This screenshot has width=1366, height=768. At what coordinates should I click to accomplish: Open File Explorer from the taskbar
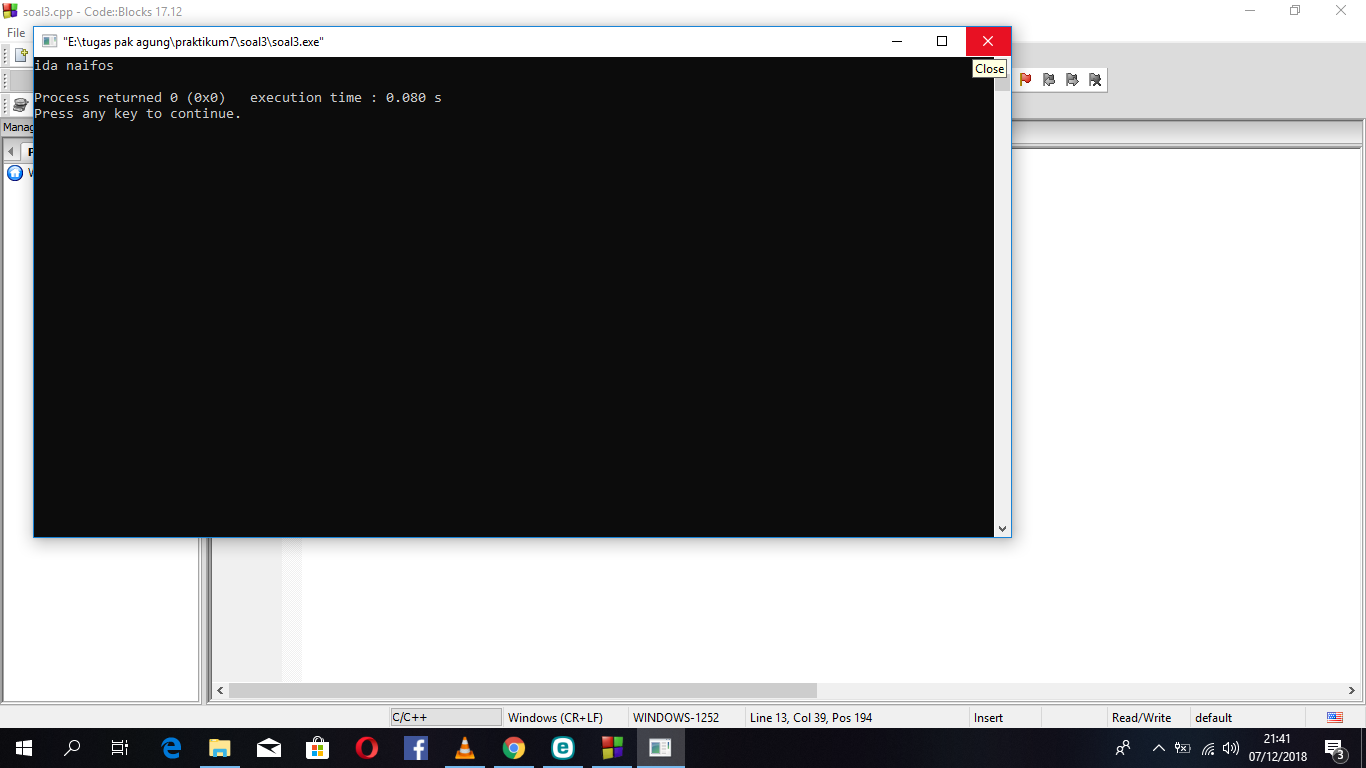(220, 748)
